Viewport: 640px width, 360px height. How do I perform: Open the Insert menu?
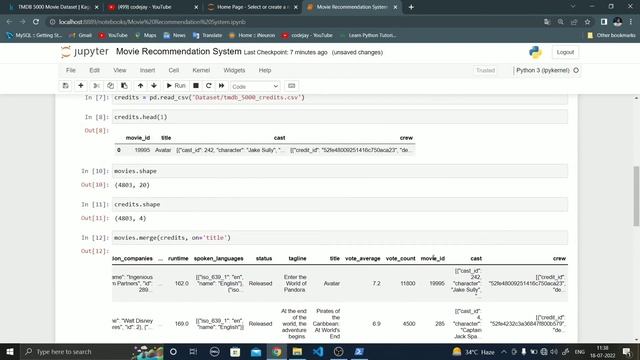pyautogui.click(x=147, y=70)
